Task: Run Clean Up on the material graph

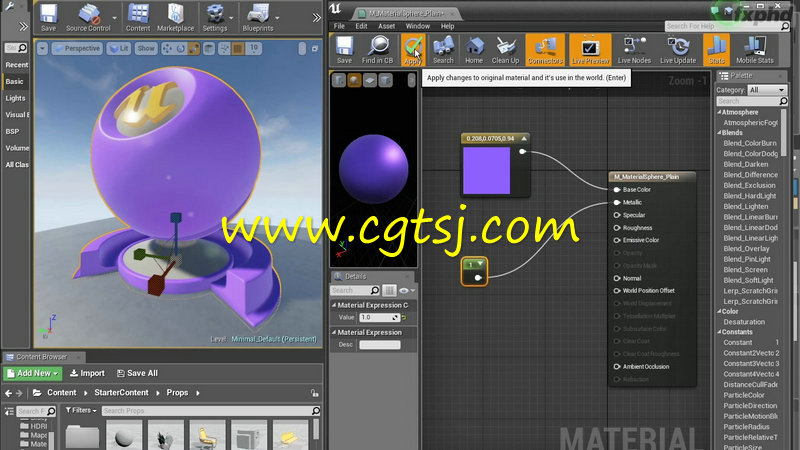Action: [505, 49]
